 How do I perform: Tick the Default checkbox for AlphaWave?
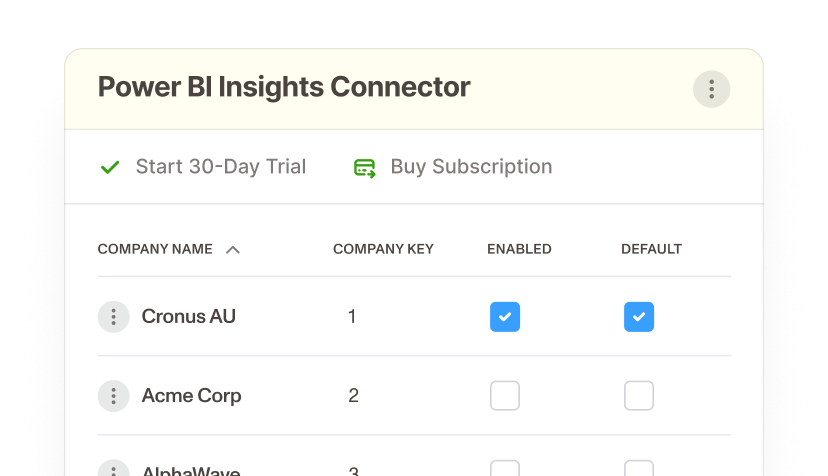tap(639, 468)
